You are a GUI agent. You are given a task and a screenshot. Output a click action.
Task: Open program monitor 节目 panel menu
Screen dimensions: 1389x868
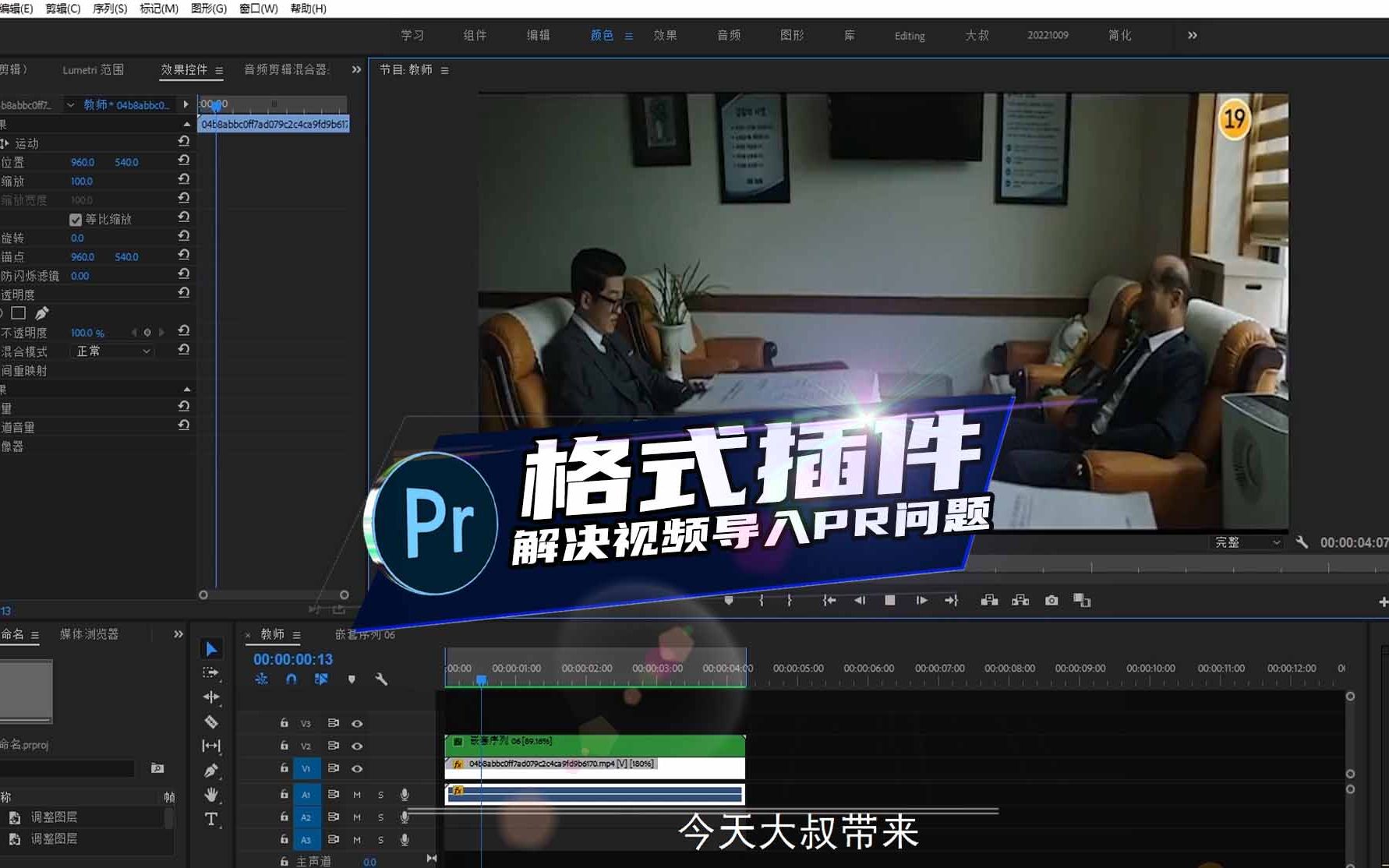[444, 70]
